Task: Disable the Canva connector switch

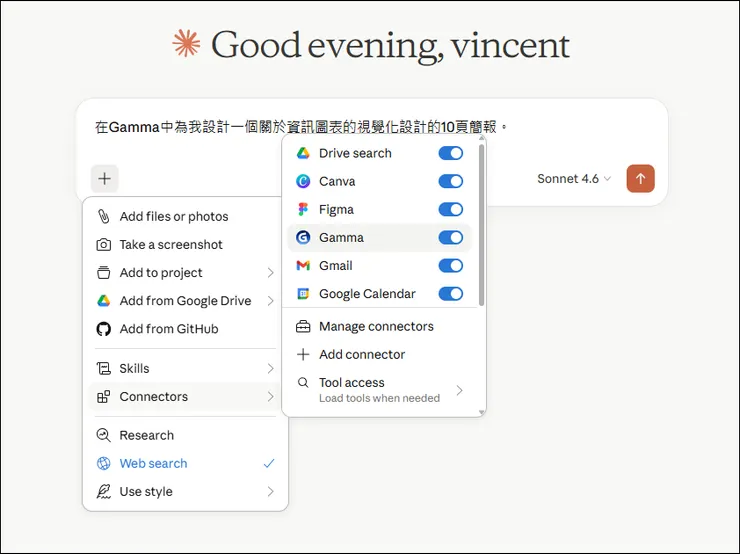Action: point(451,181)
